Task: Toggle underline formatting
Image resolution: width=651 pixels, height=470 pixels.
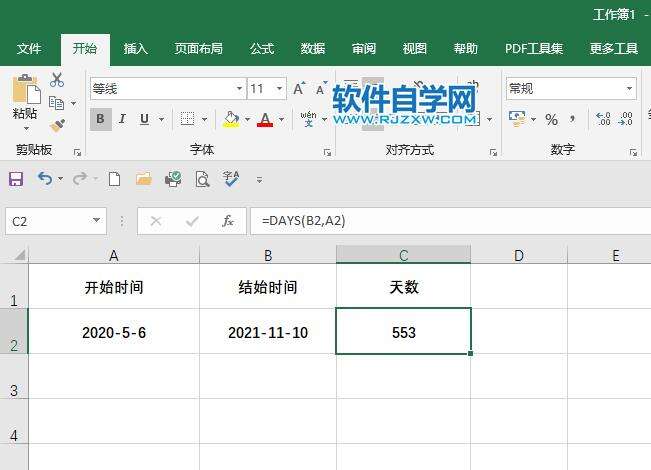Action: pyautogui.click(x=144, y=120)
